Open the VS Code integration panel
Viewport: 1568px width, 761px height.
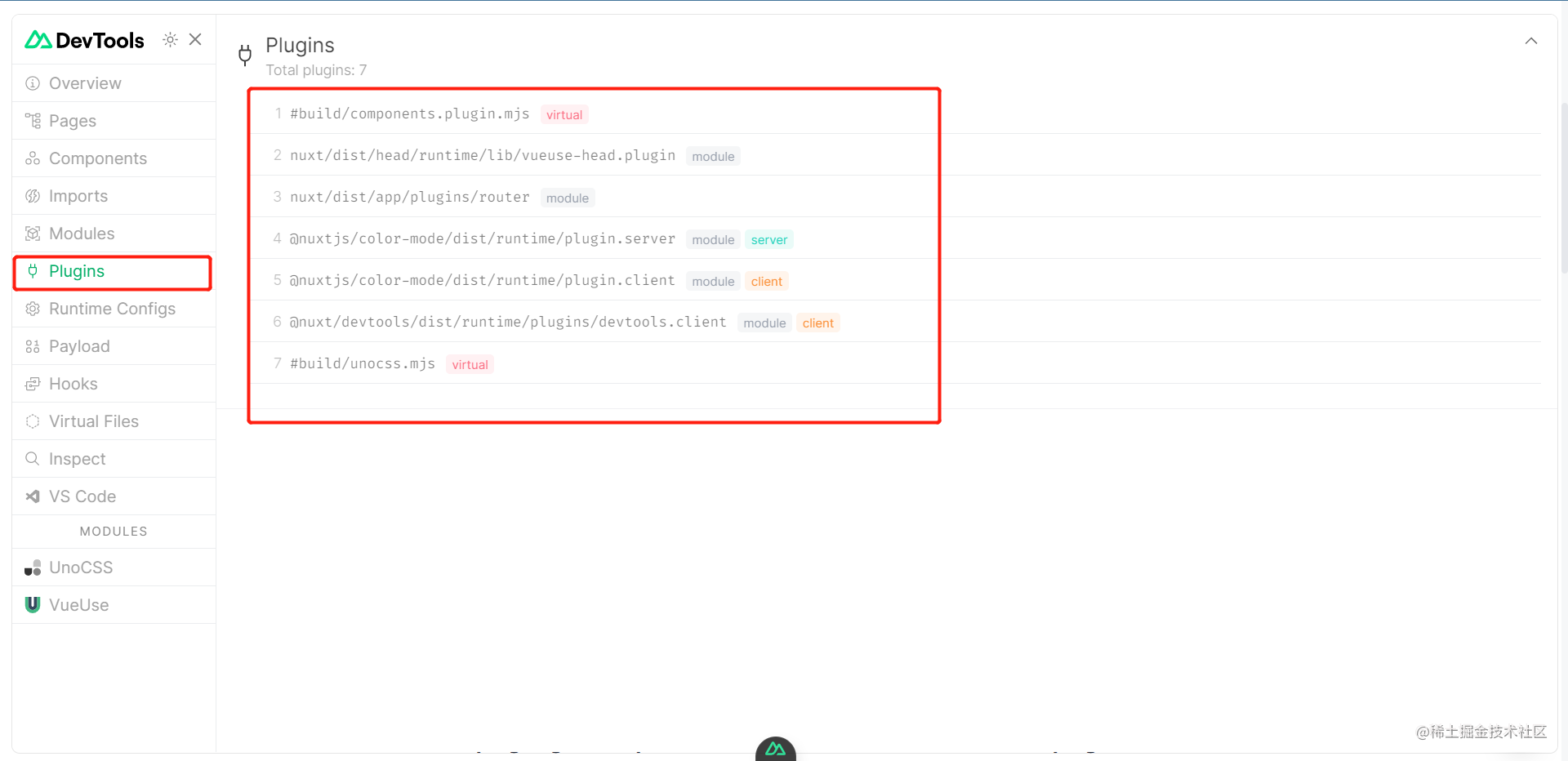coord(82,496)
